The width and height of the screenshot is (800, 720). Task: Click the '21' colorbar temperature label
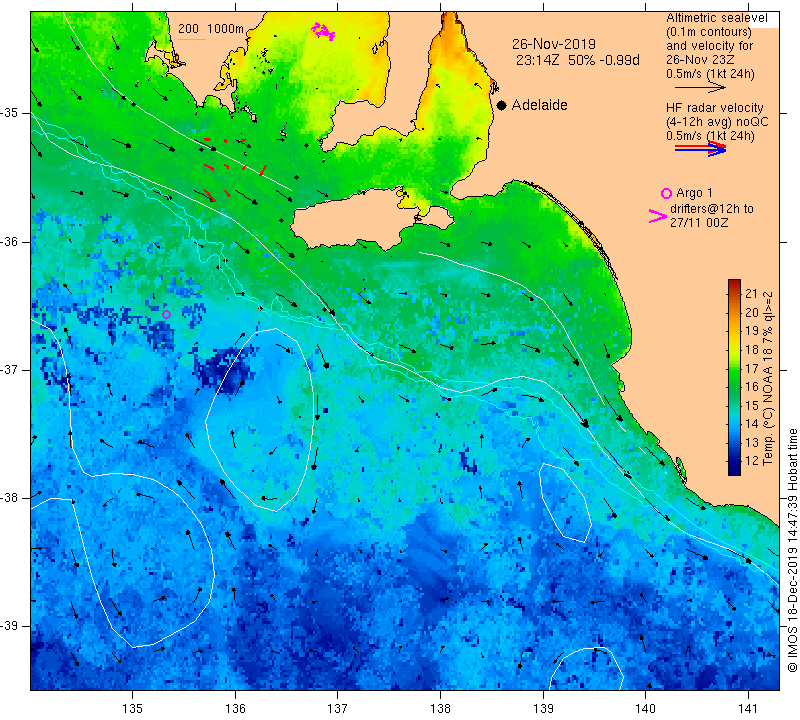pos(752,293)
